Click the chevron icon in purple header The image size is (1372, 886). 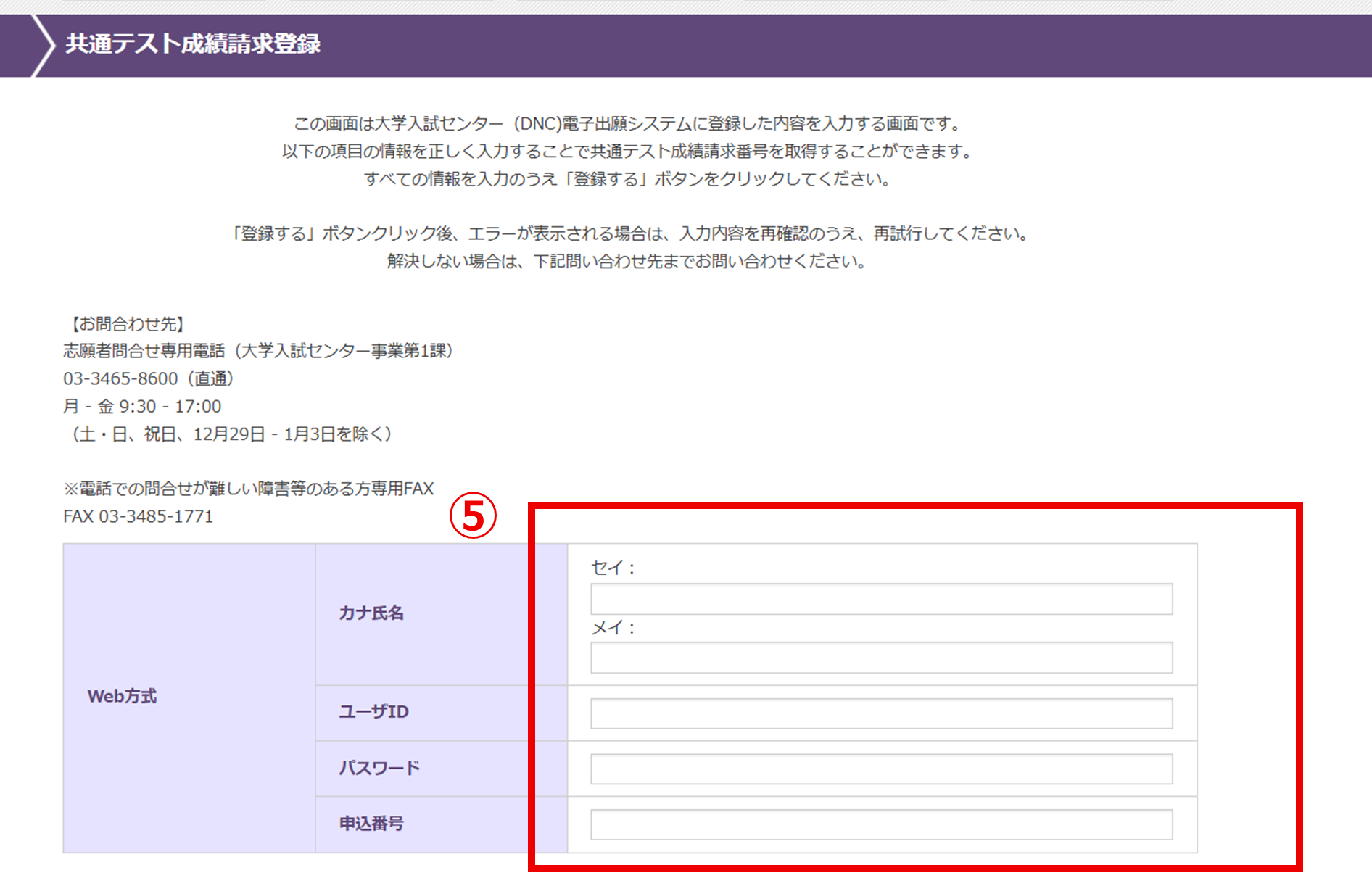tap(43, 45)
